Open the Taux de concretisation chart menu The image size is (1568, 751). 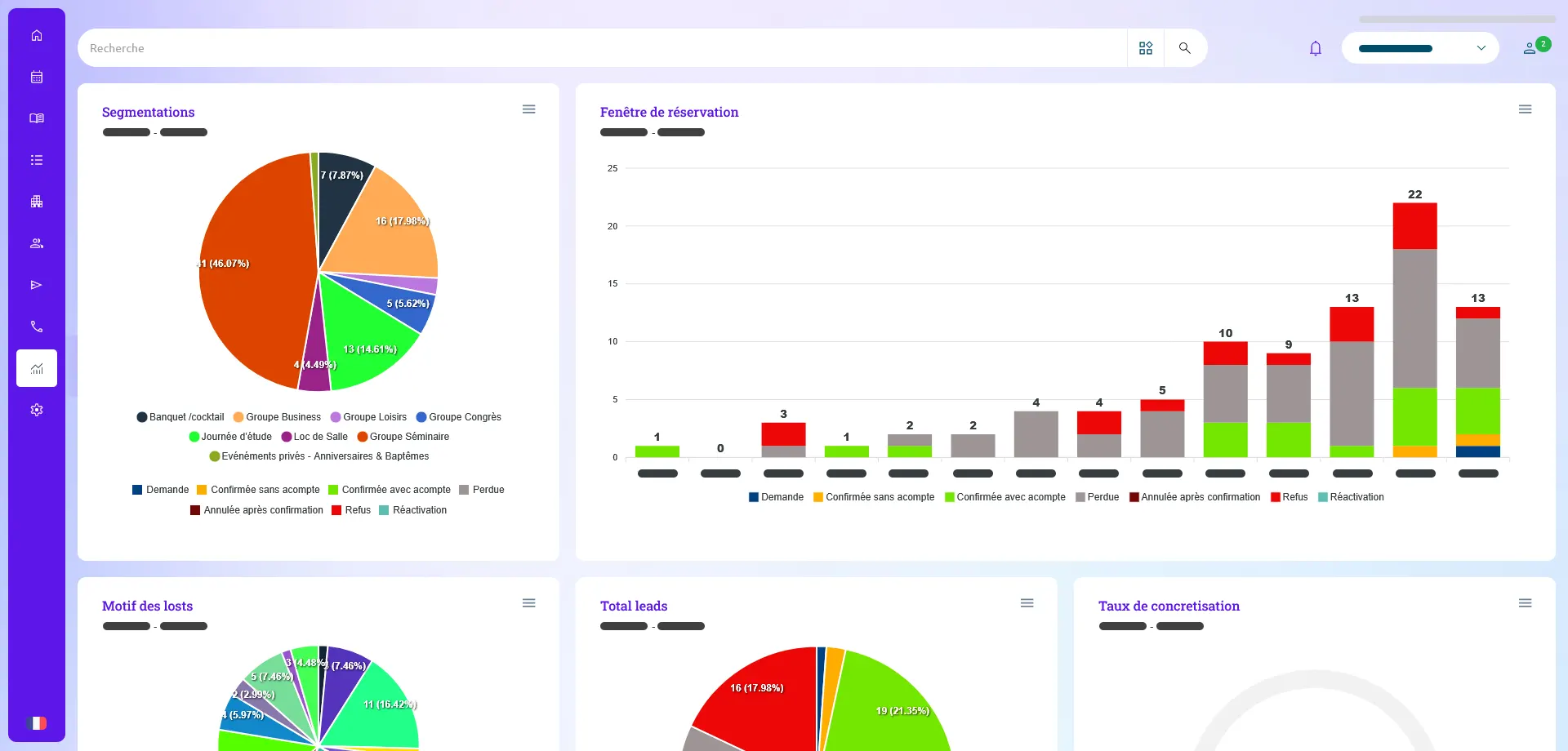pos(1525,603)
